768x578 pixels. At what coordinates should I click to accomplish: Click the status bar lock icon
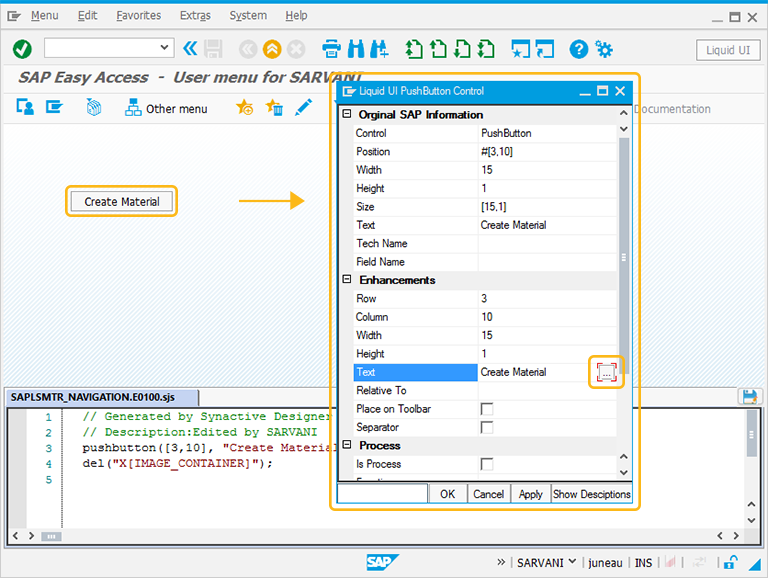(x=730, y=562)
